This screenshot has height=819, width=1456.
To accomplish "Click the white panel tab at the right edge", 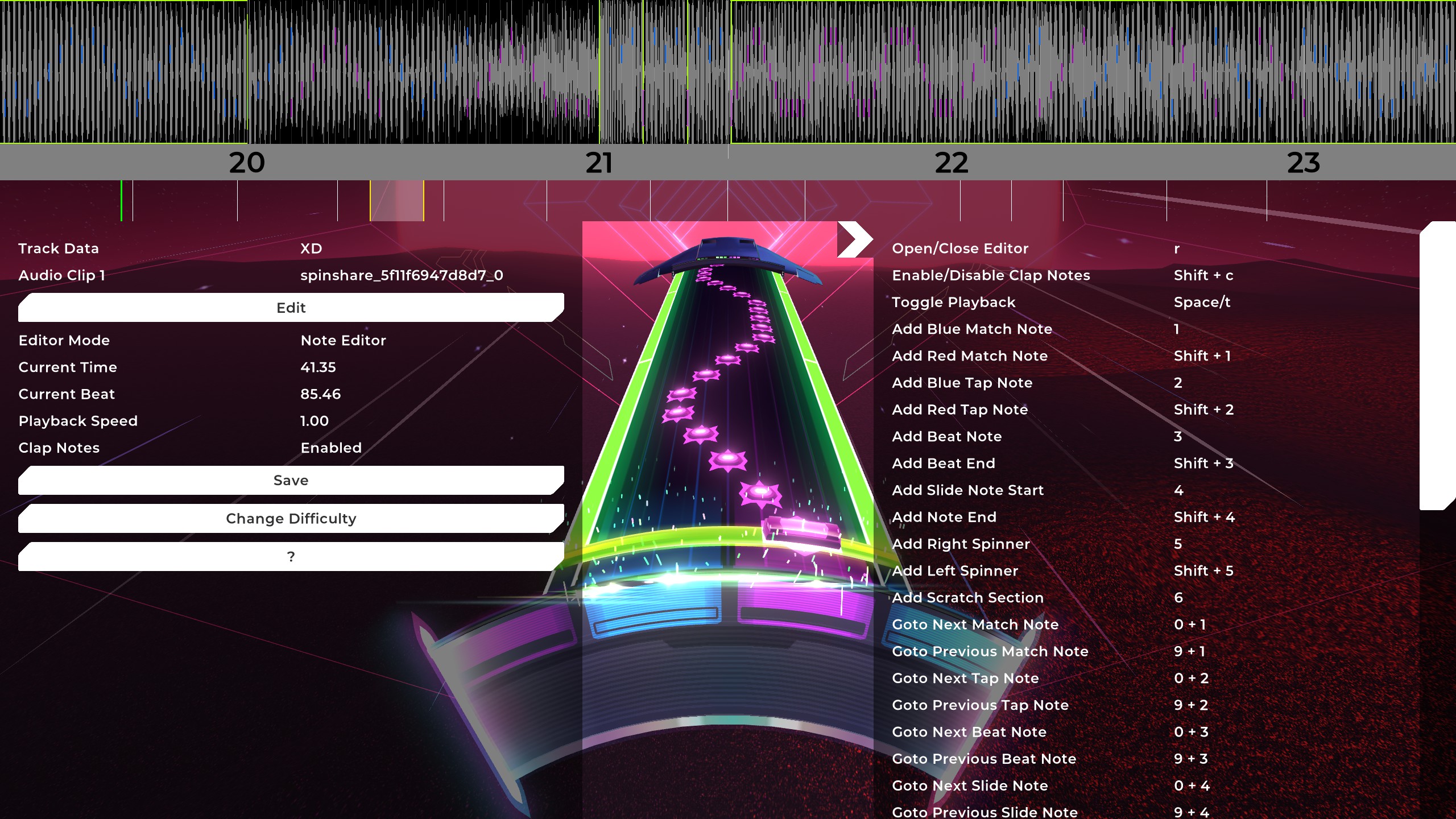I will click(1437, 365).
